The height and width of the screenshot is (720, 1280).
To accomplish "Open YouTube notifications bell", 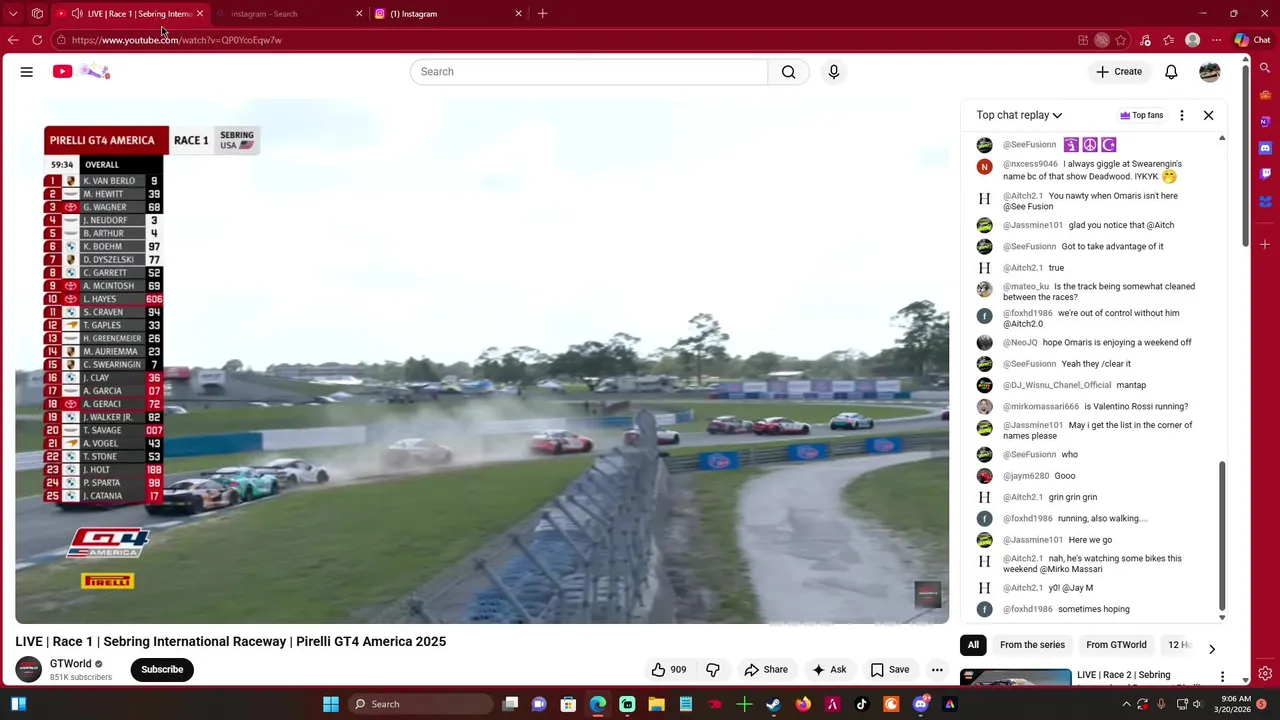I will (1171, 72).
